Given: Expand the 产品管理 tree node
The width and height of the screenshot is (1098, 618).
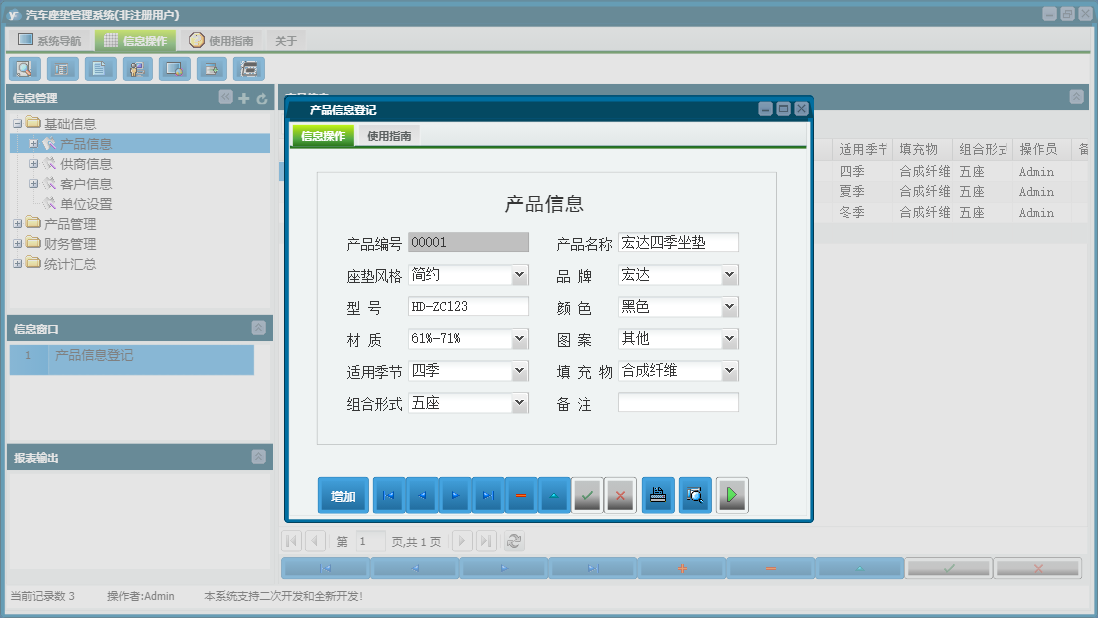Looking at the screenshot, I should coord(18,224).
